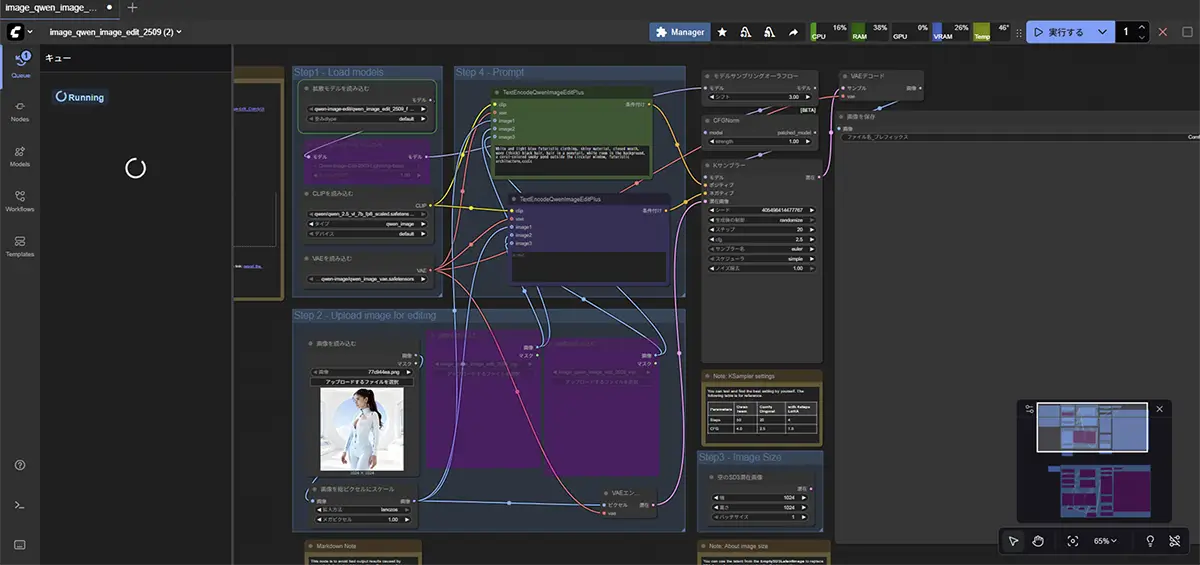Toggle link visibility icon in canvas toolbar
Image resolution: width=1200 pixels, height=565 pixels.
tap(1175, 541)
